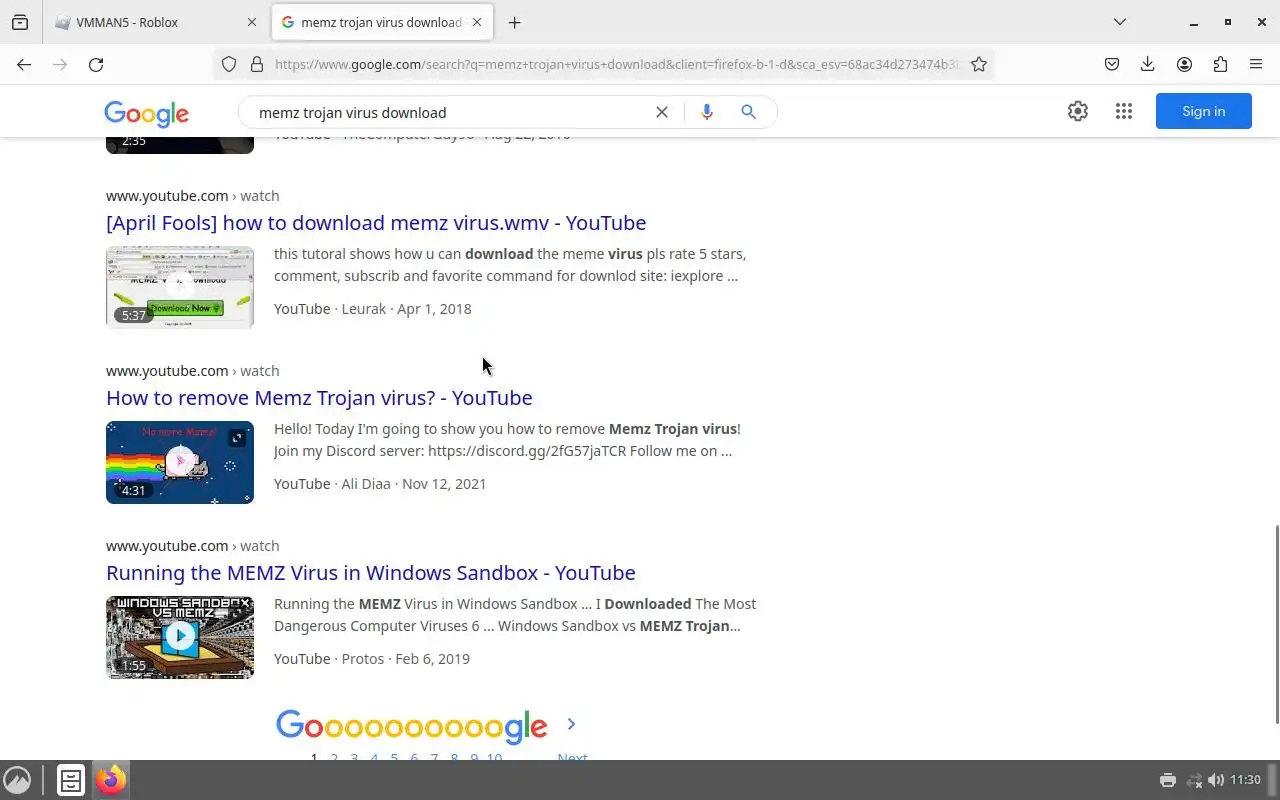Open network connection tray icon
This screenshot has width=1280, height=800.
click(x=1194, y=780)
